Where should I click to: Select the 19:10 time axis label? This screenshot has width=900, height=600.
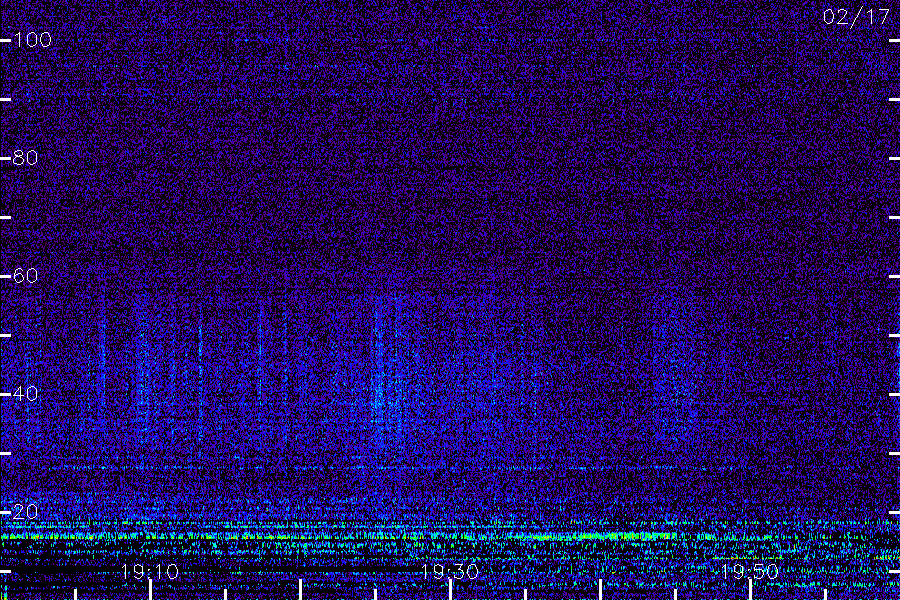(x=150, y=571)
